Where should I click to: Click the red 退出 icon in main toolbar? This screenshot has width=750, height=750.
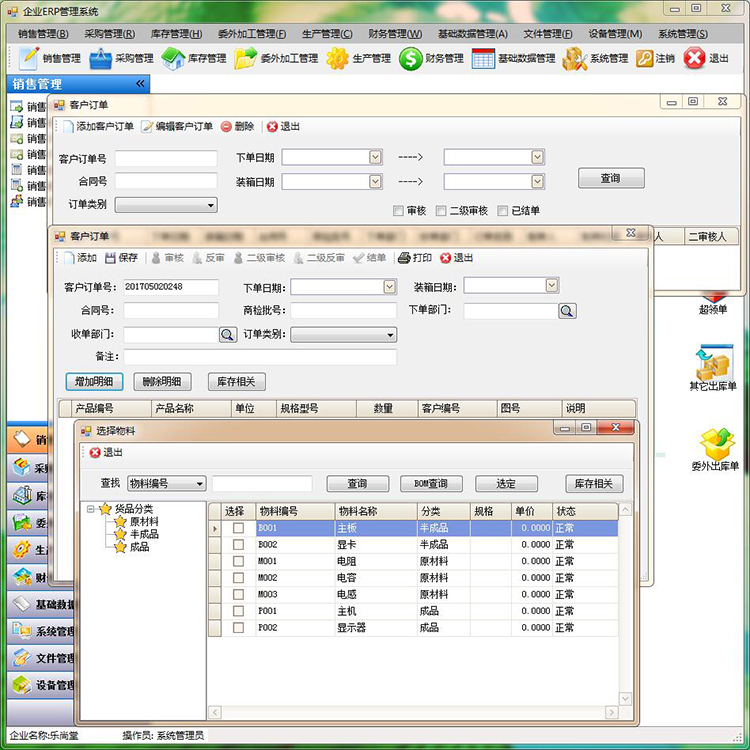tap(694, 58)
